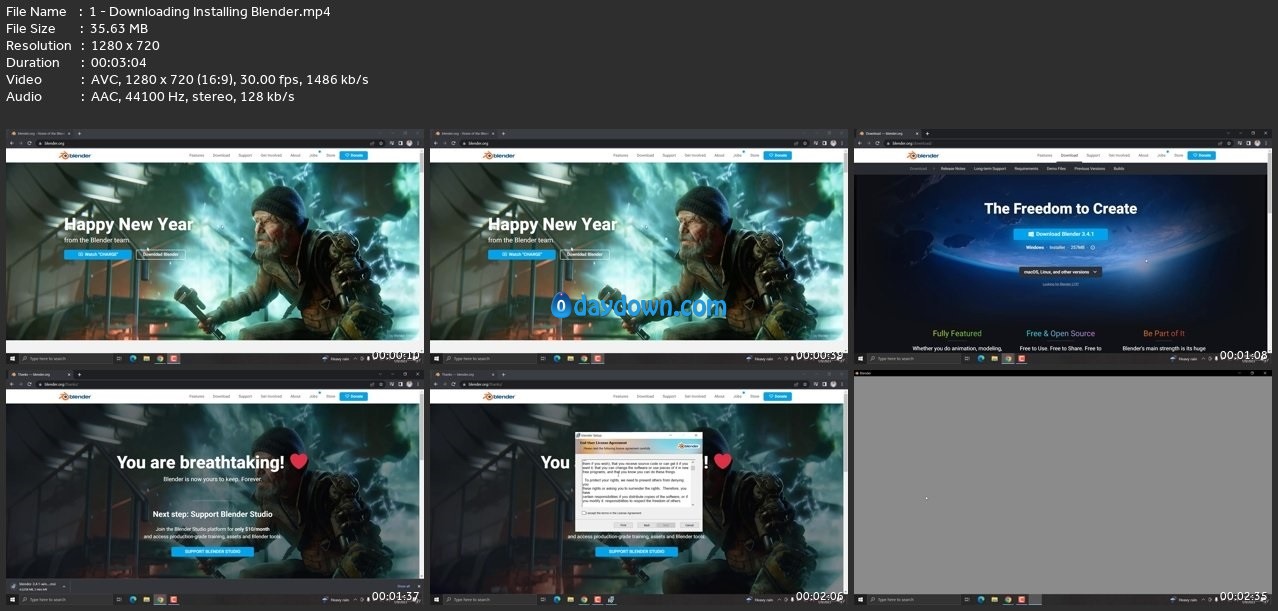
Task: Select Demo Files in the download sub-navigation
Action: (x=1056, y=169)
